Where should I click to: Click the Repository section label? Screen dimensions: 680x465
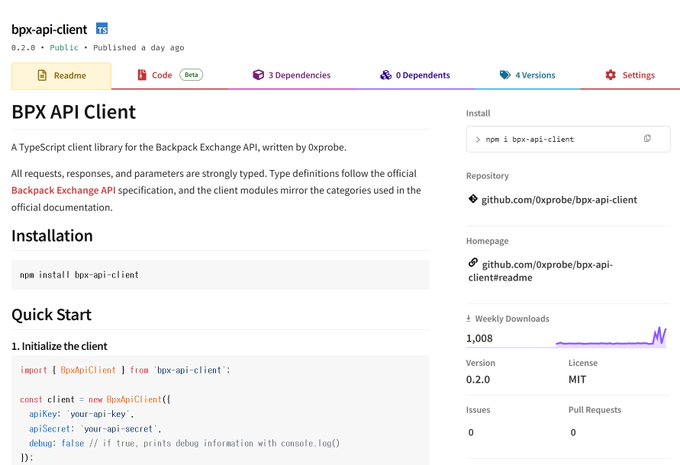[x=487, y=176]
